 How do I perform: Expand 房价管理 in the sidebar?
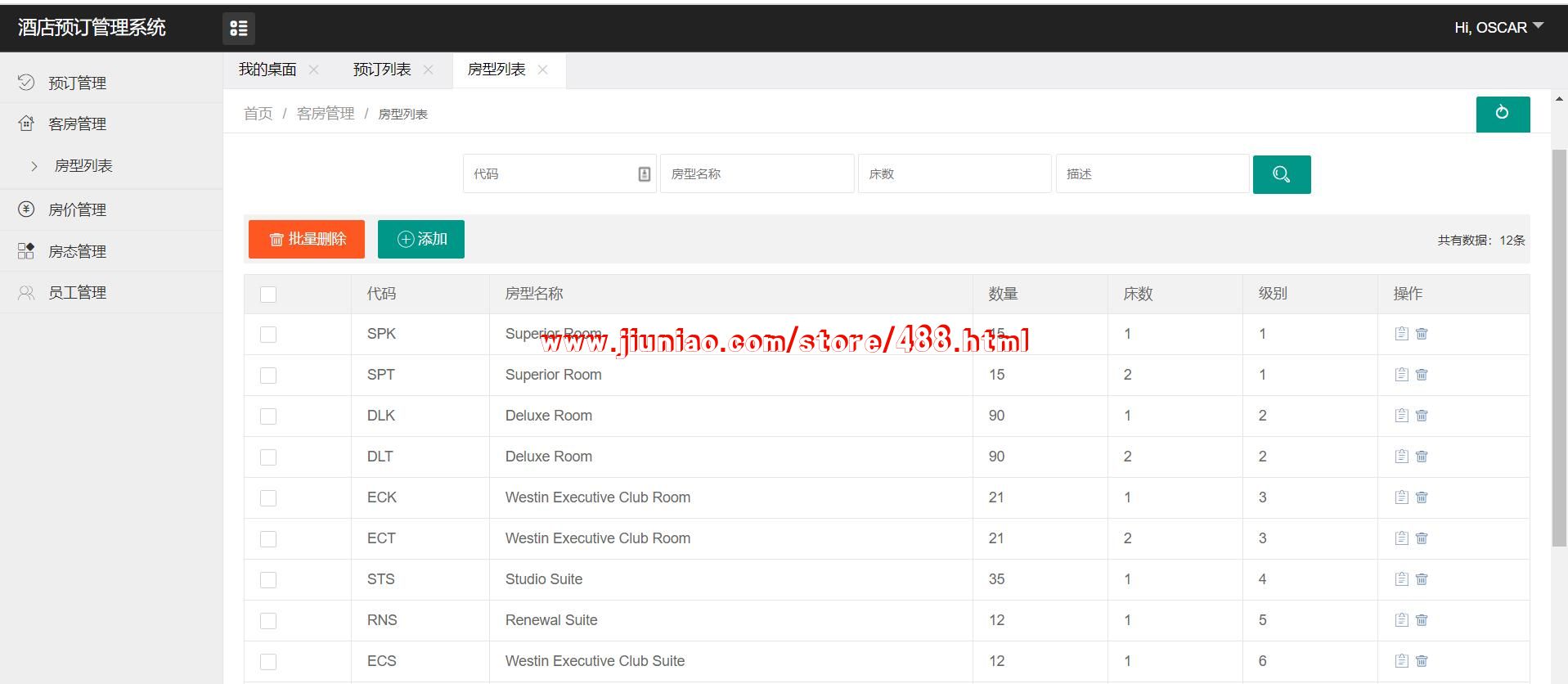(x=77, y=210)
